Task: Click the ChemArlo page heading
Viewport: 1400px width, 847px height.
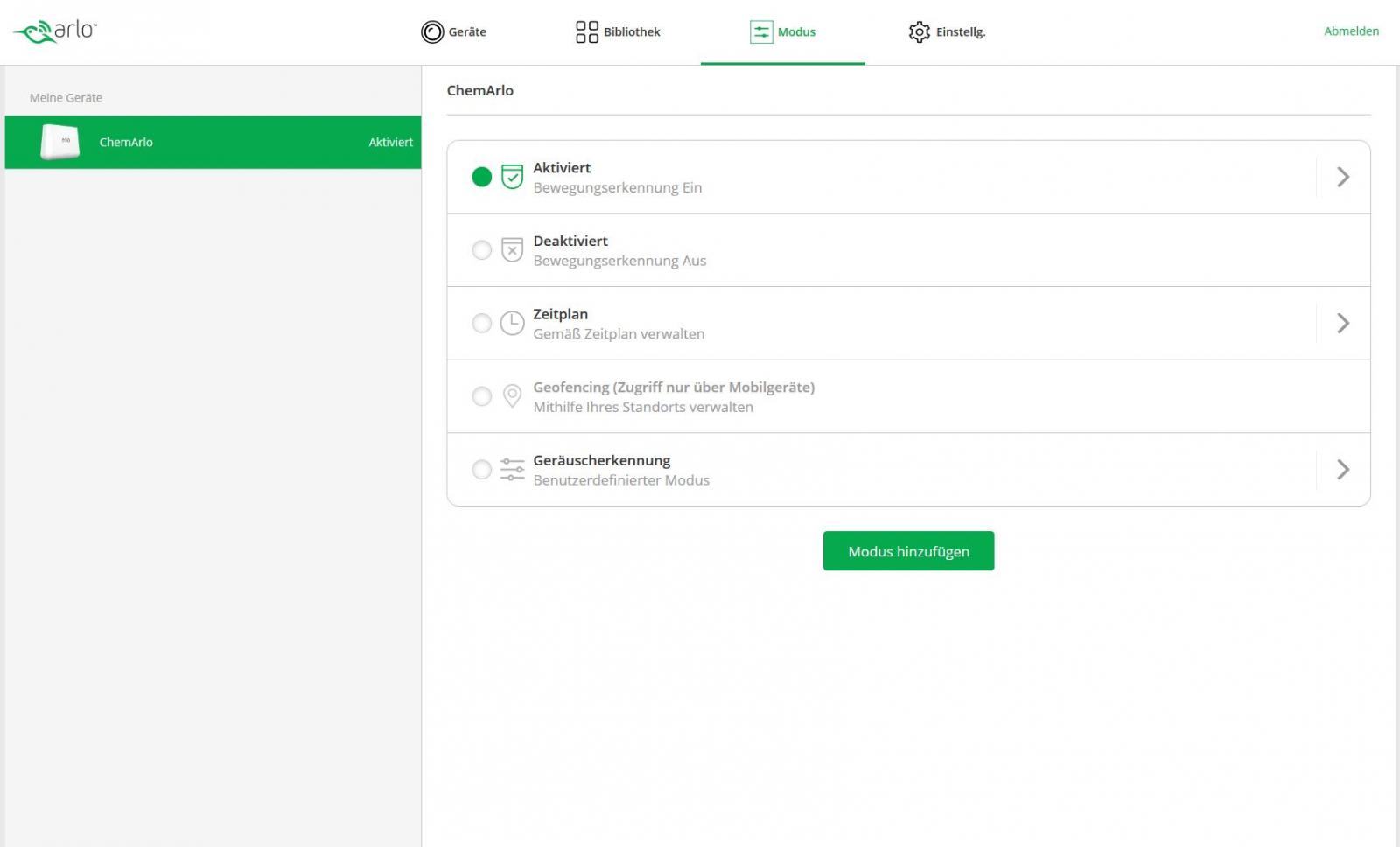Action: (480, 90)
